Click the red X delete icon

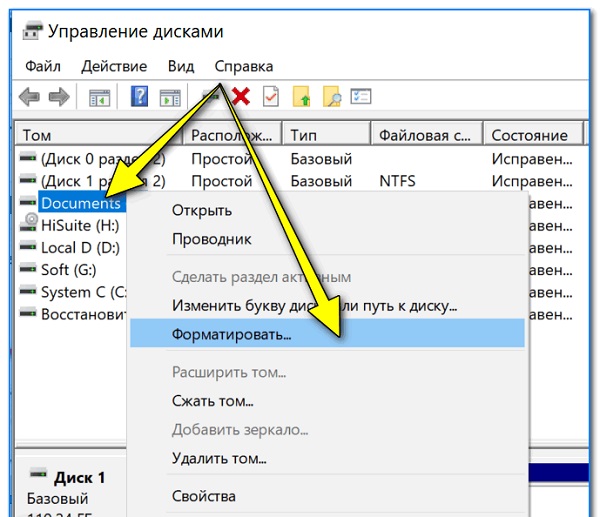[241, 96]
